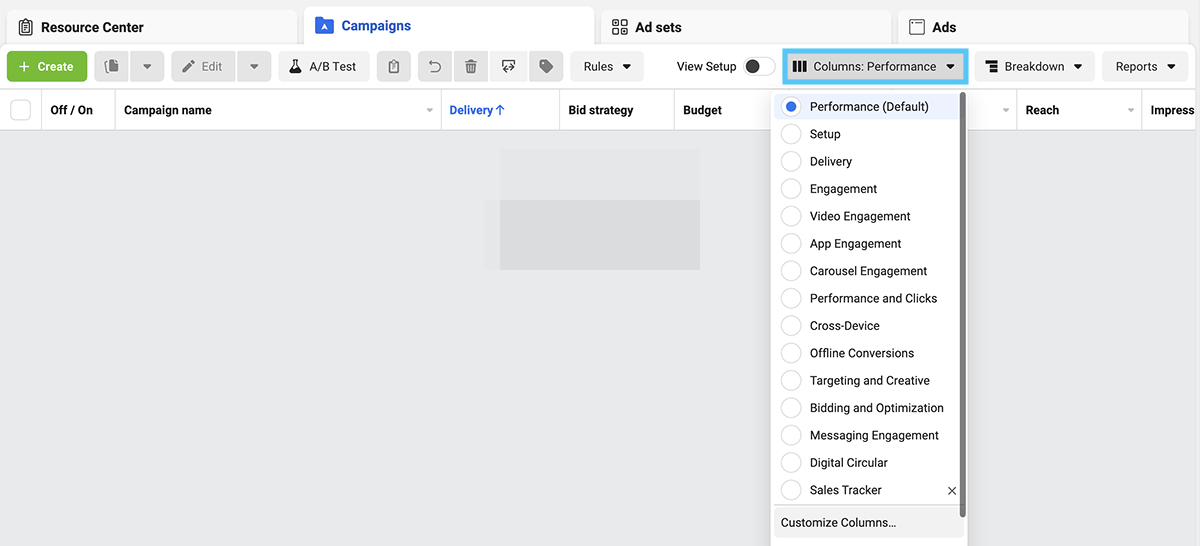
Task: Remove the Sales Tracker preset with X
Action: pos(951,491)
